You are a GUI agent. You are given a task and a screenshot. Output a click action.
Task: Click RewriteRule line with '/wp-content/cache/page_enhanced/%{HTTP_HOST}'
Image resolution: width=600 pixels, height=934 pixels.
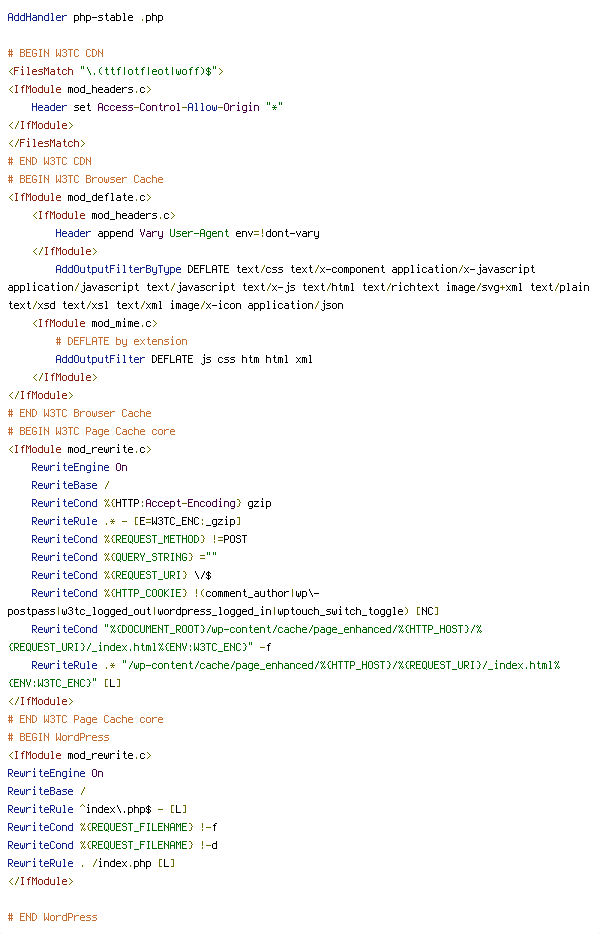point(296,665)
